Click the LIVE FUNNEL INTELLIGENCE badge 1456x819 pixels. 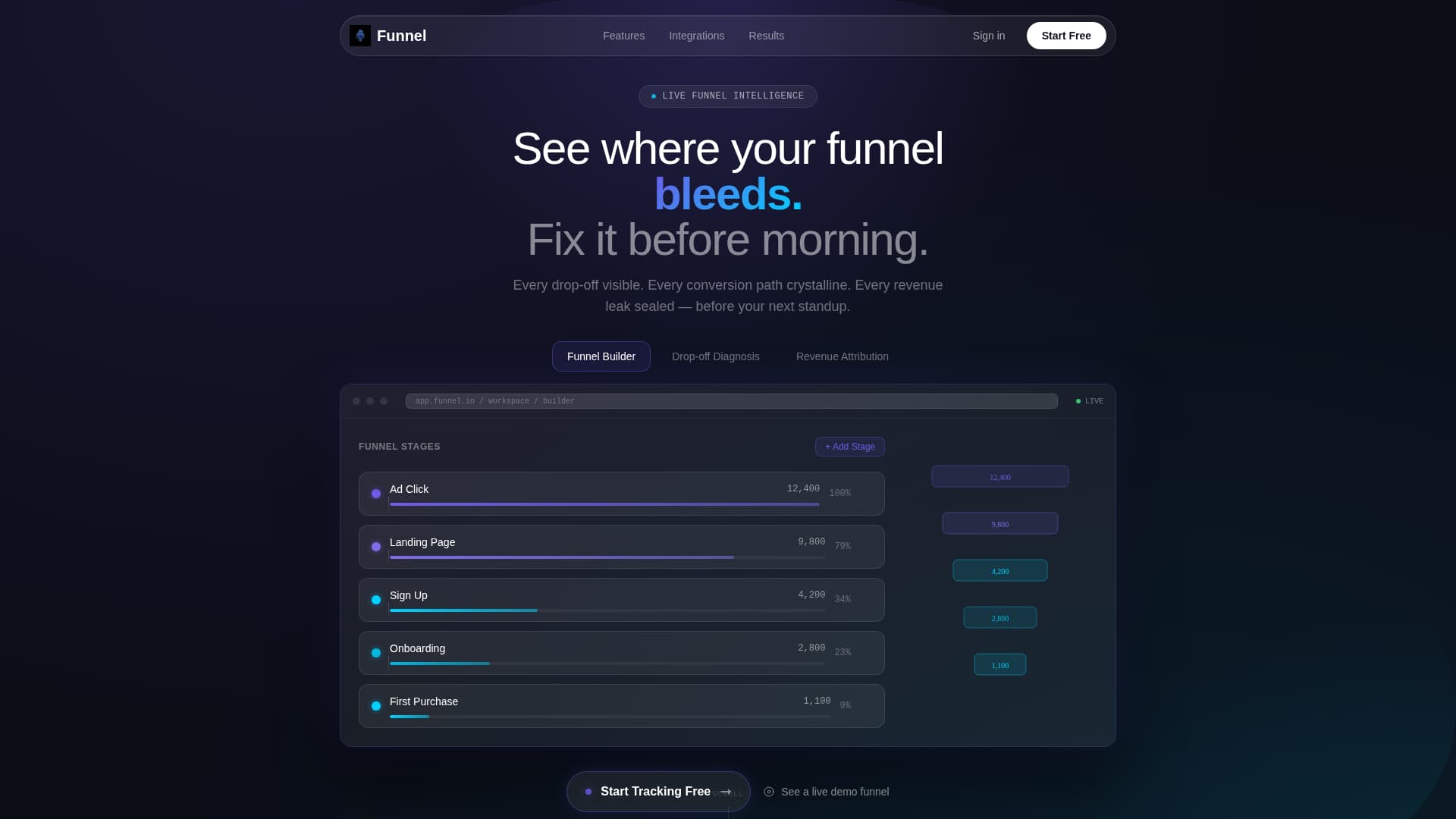click(x=727, y=96)
